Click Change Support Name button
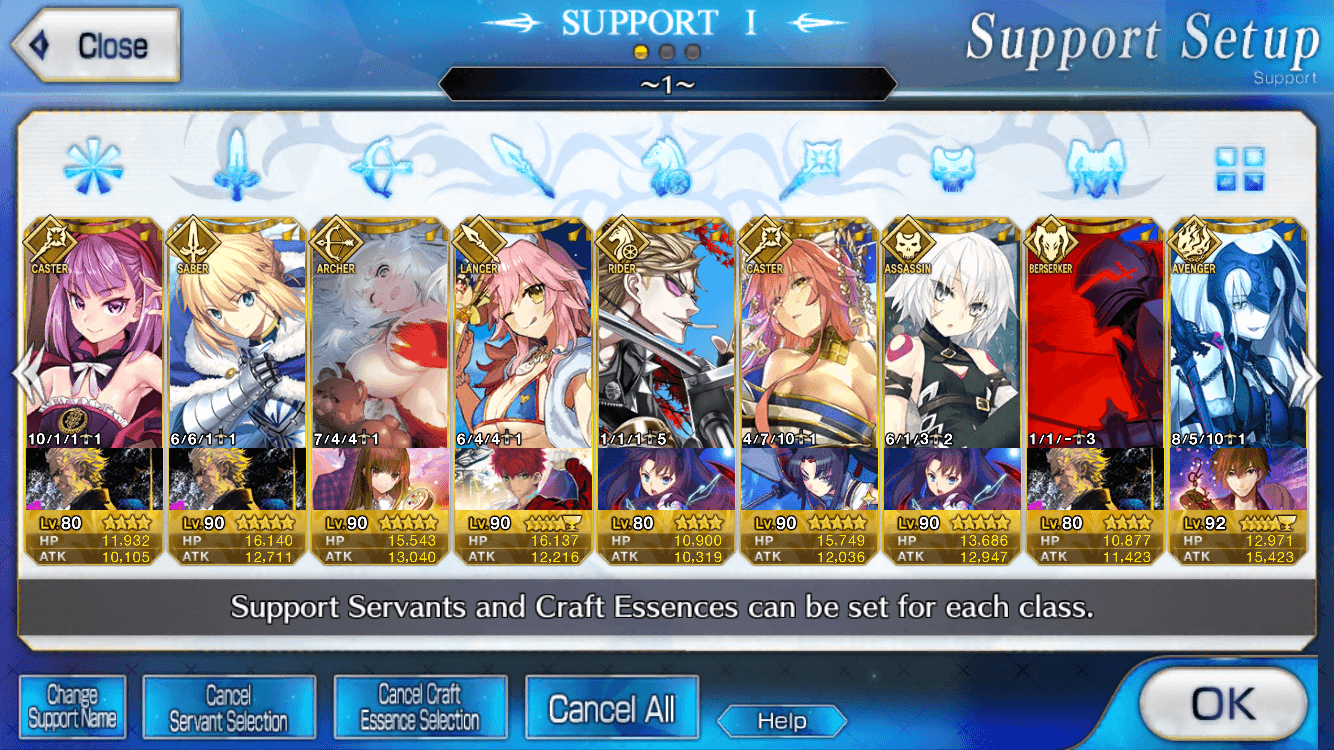 (73, 707)
